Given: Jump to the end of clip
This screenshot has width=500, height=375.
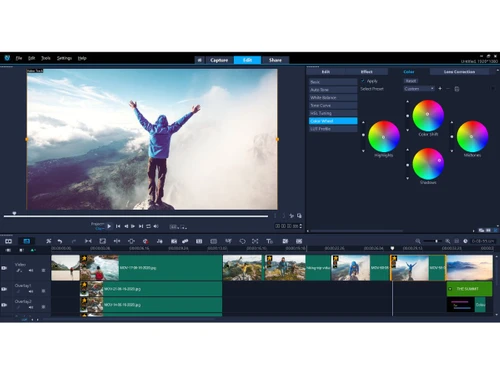Looking at the screenshot, I should [141, 226].
